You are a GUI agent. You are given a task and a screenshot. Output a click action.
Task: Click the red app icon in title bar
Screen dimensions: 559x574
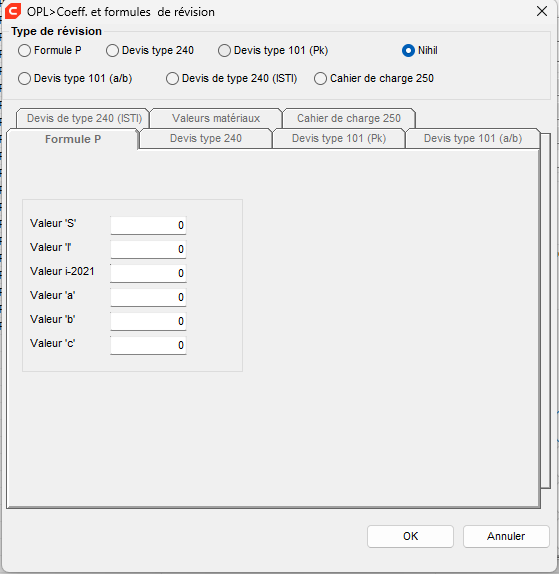point(13,11)
